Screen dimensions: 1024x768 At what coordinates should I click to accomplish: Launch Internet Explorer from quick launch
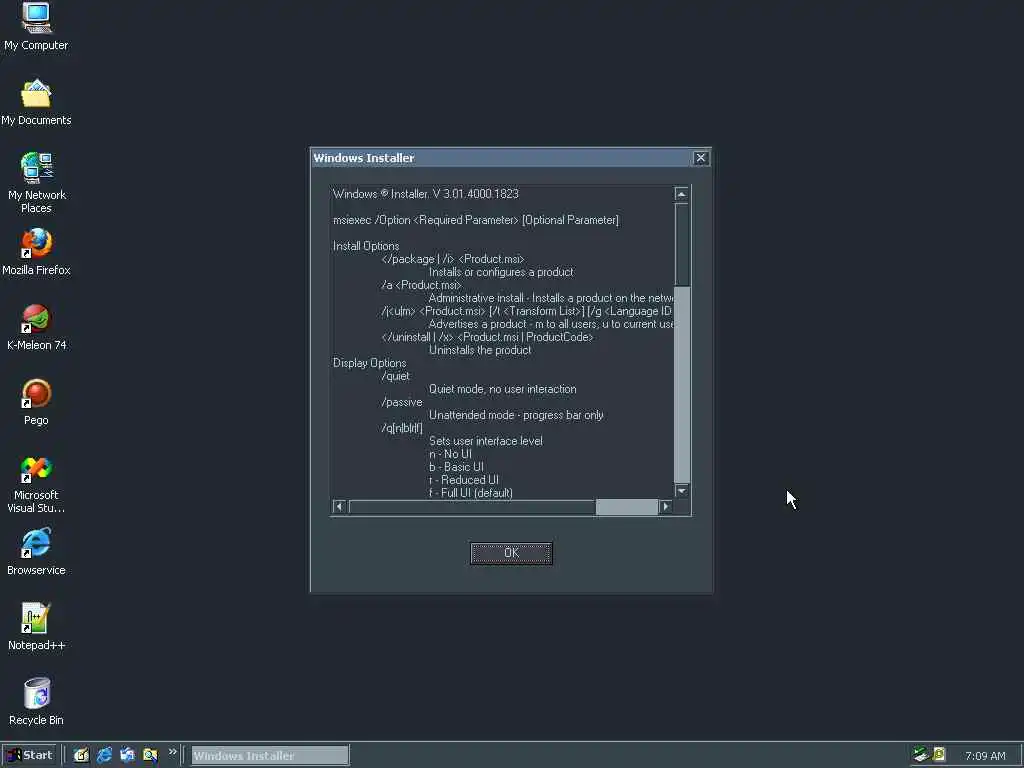[x=104, y=755]
